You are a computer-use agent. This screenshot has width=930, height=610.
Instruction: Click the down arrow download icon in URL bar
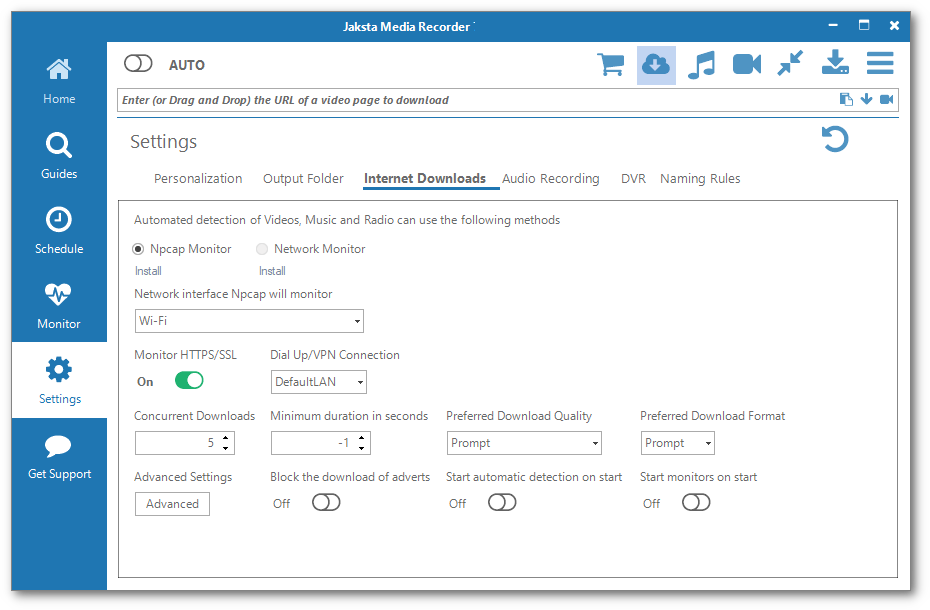867,99
